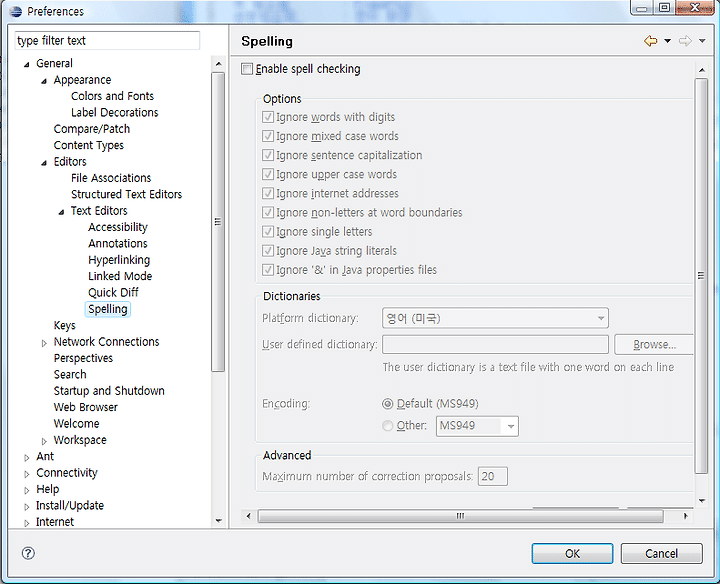Expand the Network Connections node
Screen dimensions: 720x584
click(x=44, y=343)
